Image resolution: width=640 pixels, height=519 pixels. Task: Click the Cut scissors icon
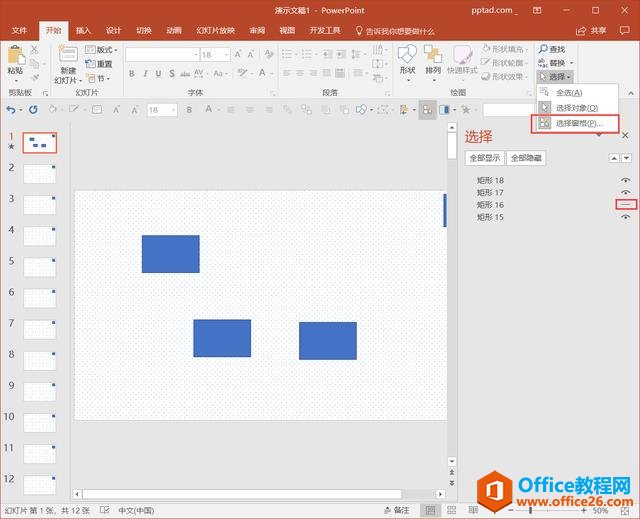tap(34, 50)
